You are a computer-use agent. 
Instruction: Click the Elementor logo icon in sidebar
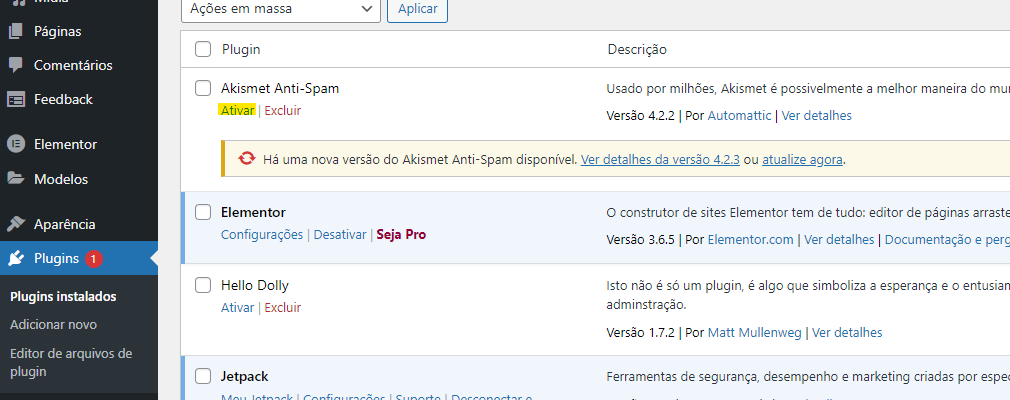(x=16, y=144)
